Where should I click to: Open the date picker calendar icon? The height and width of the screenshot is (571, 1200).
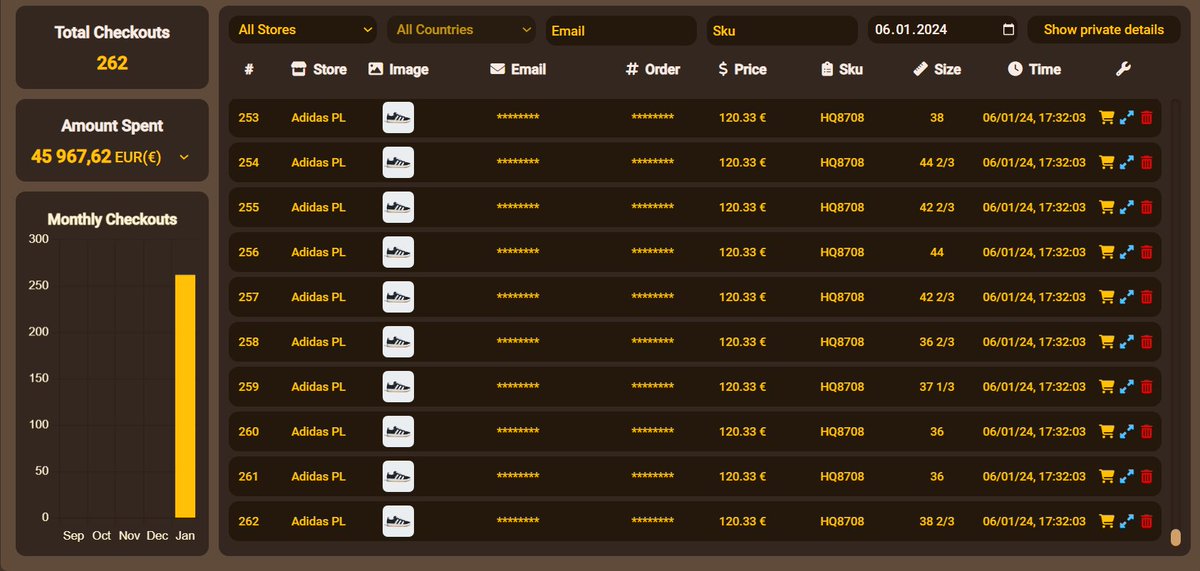click(1008, 30)
